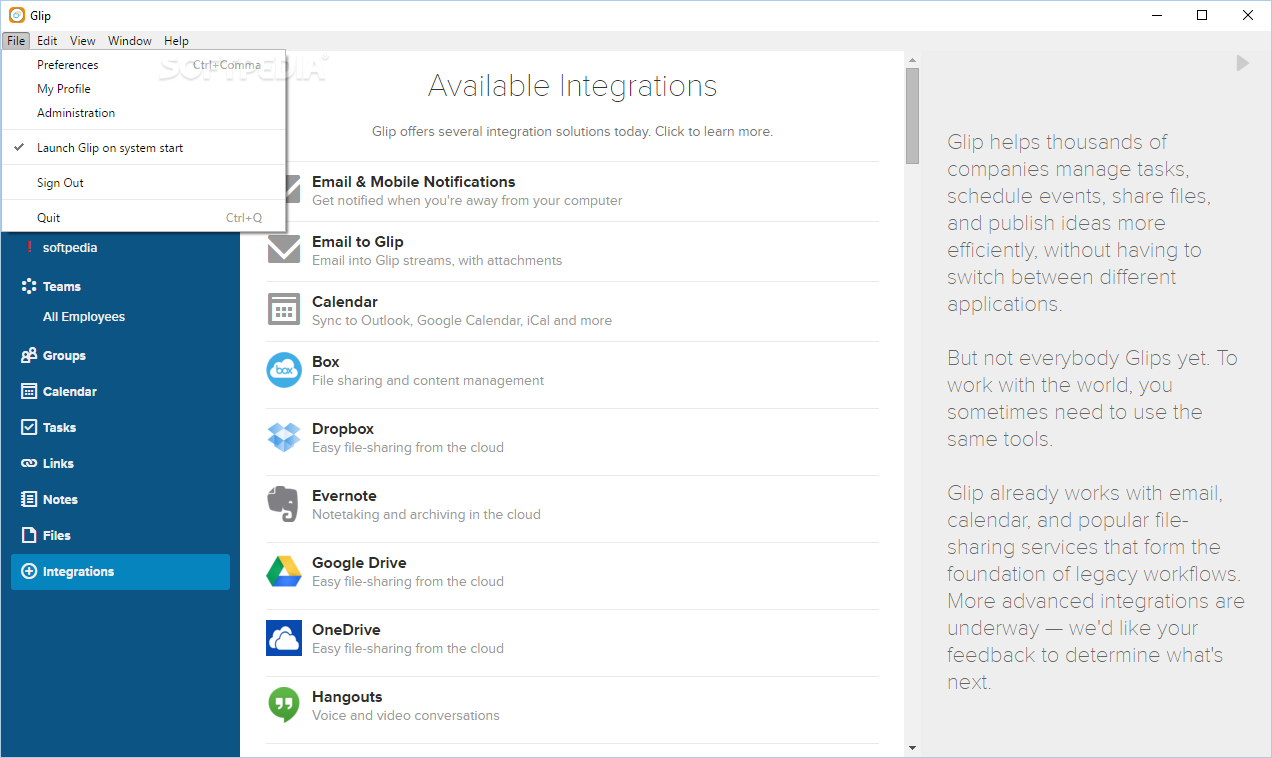Click the Hangouts speech bubble icon
This screenshot has height=758, width=1272.
284,705
